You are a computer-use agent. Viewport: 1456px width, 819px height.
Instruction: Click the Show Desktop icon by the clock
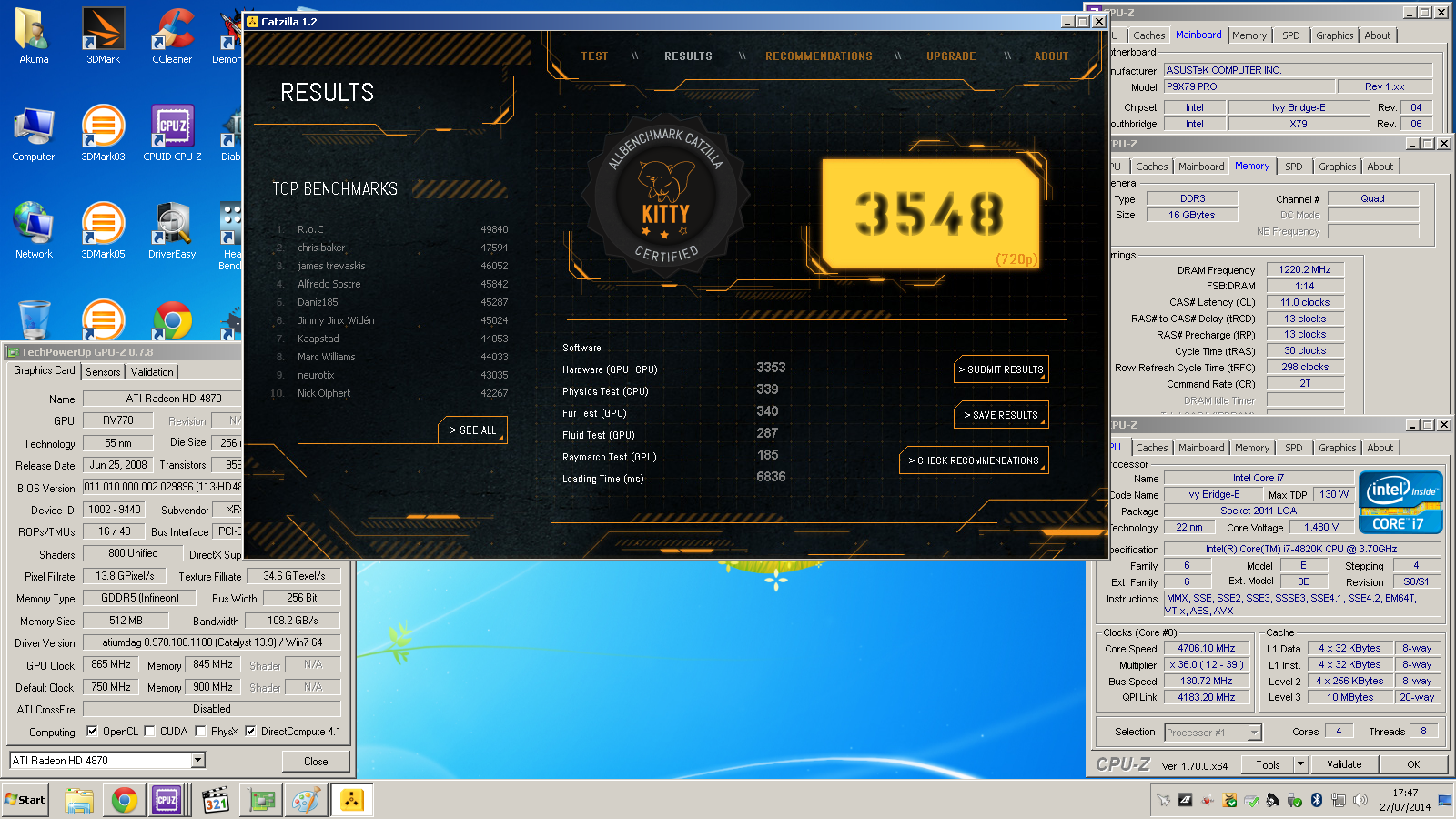click(x=1447, y=801)
